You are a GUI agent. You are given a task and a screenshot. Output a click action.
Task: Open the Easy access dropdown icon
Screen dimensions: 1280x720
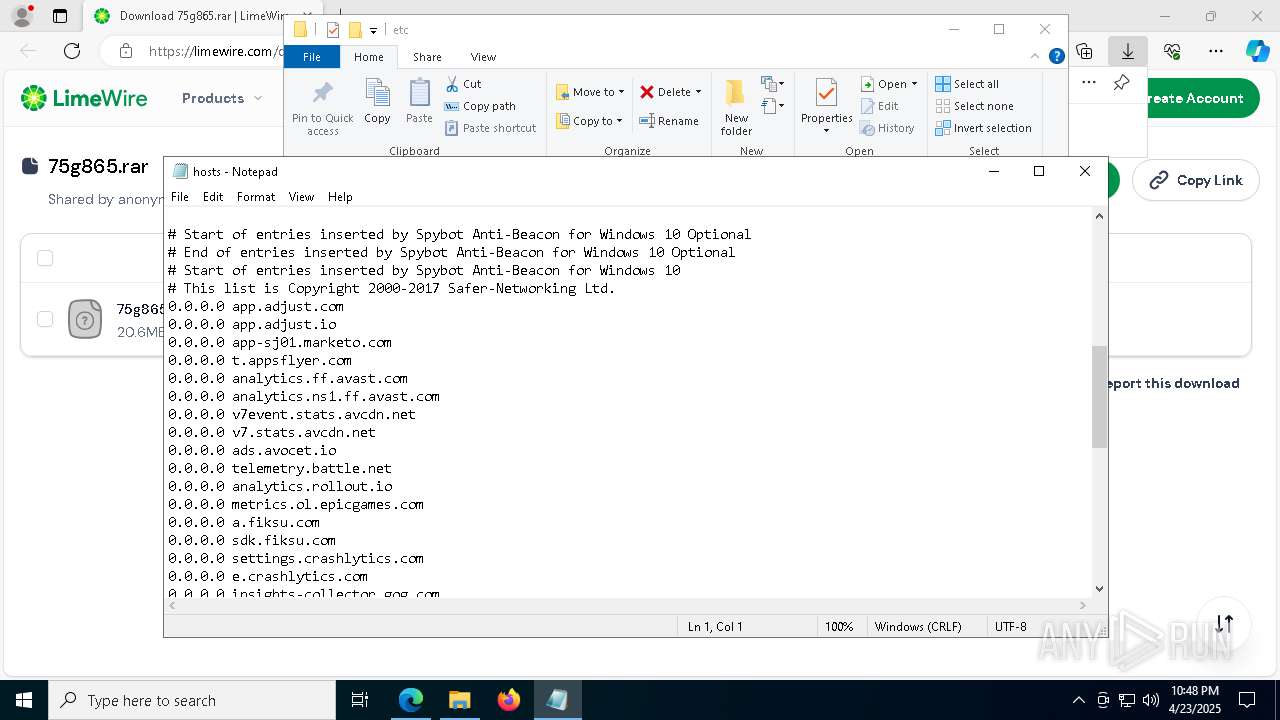(773, 105)
